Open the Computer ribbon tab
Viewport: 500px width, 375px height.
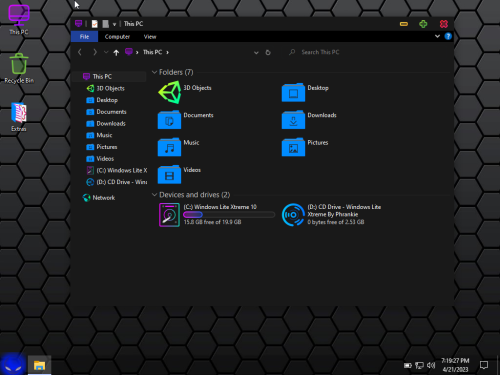tap(117, 37)
